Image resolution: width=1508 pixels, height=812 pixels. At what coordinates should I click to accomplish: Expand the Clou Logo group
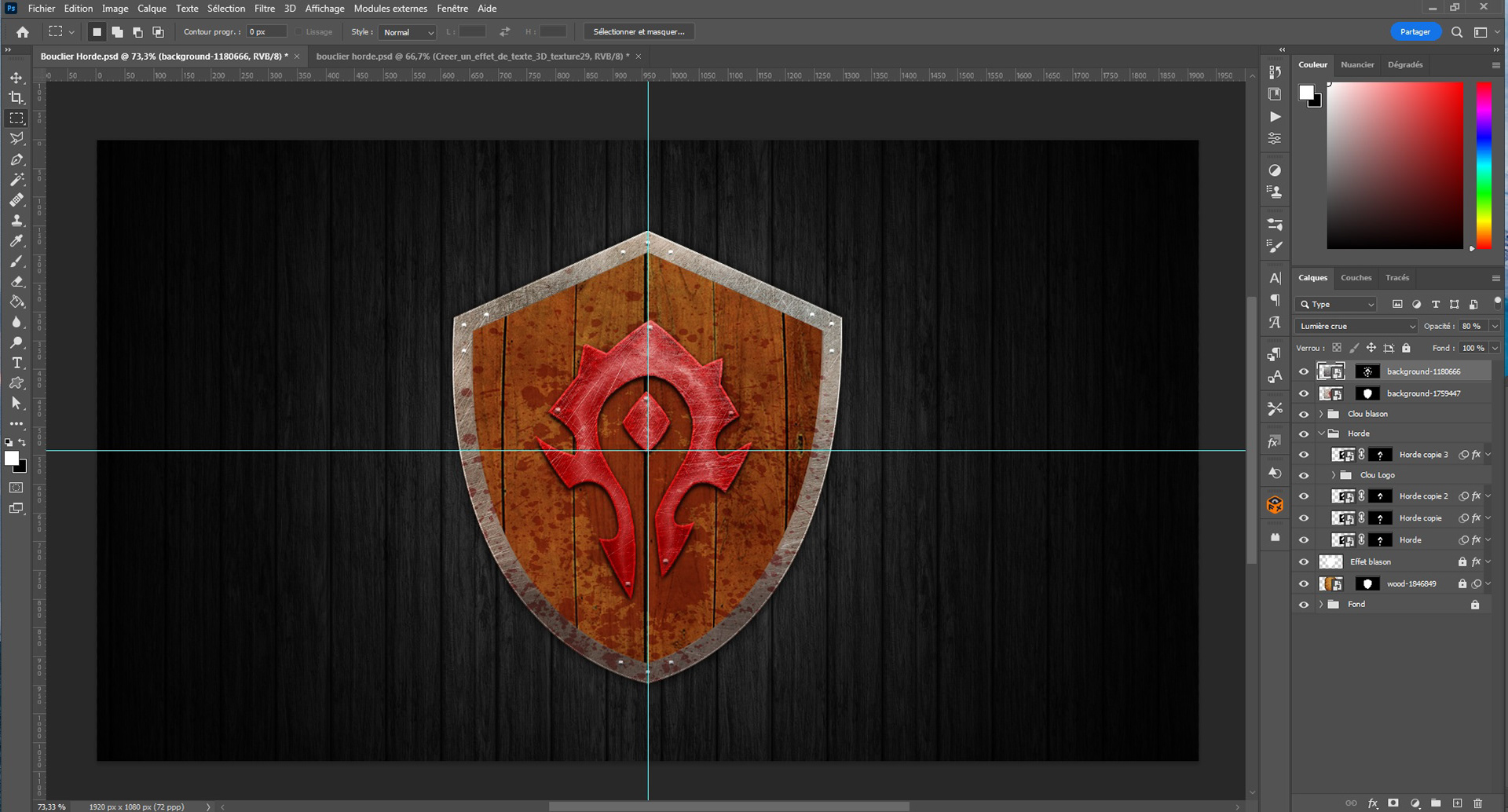[x=1334, y=475]
